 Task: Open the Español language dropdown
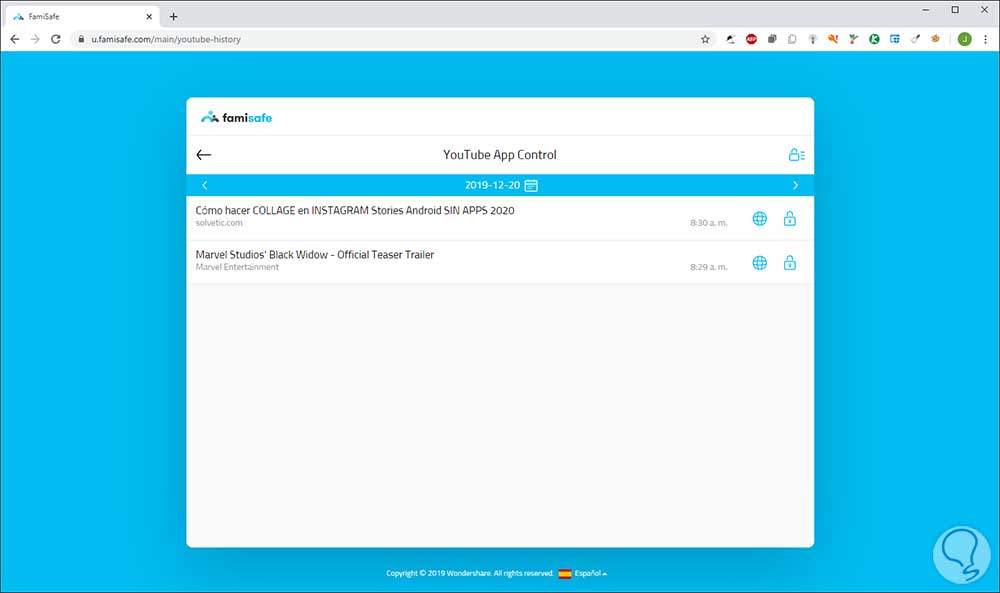[x=591, y=573]
